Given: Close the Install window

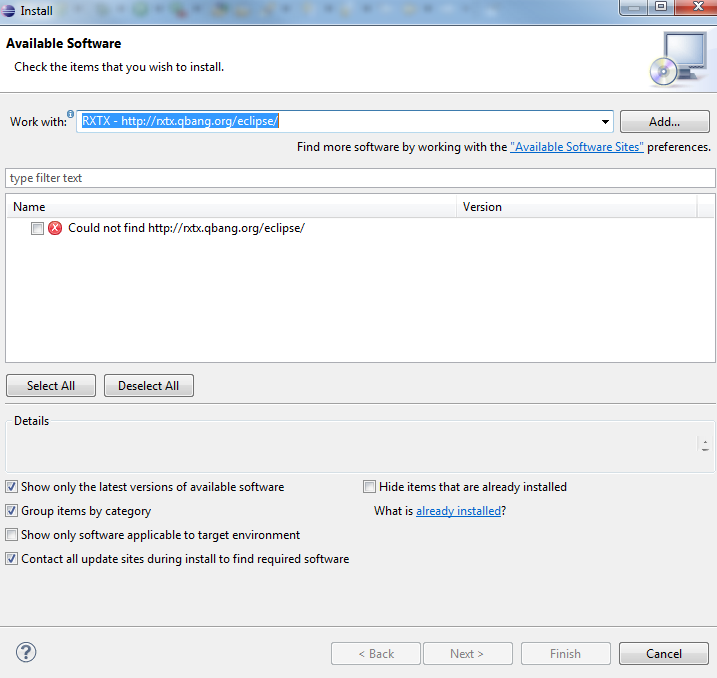Looking at the screenshot, I should (x=697, y=7).
